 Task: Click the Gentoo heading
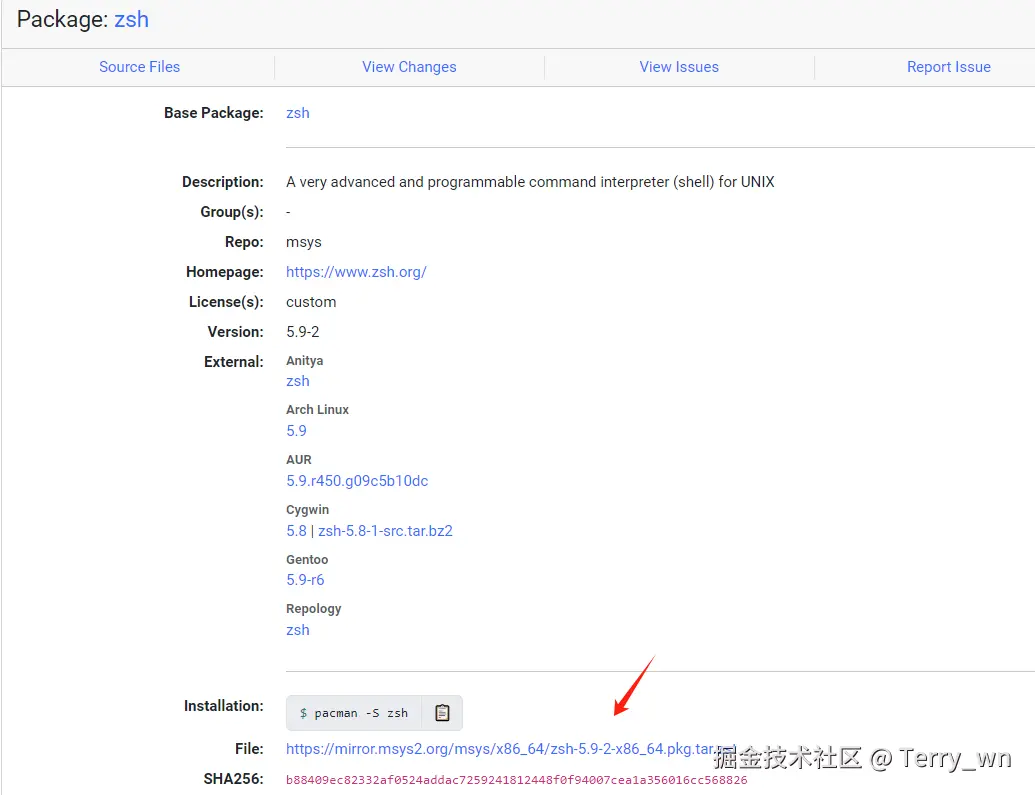point(307,559)
